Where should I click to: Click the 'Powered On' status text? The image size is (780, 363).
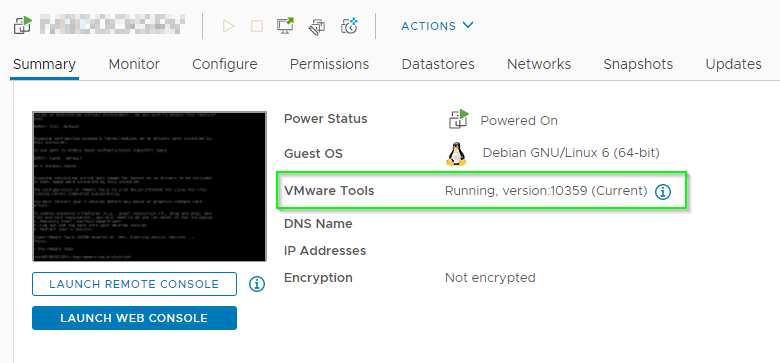[x=519, y=121]
